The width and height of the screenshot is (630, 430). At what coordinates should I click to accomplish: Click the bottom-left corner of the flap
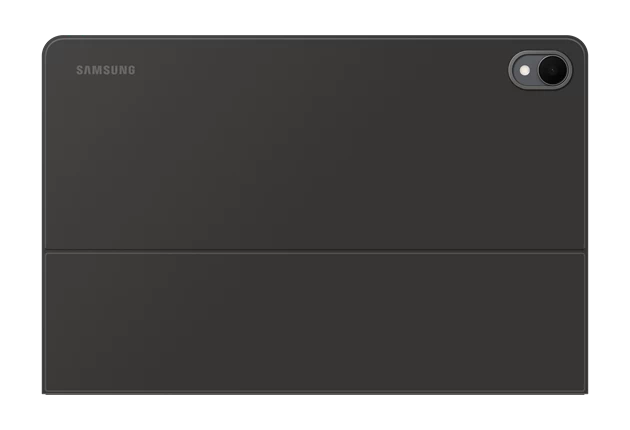click(x=46, y=390)
